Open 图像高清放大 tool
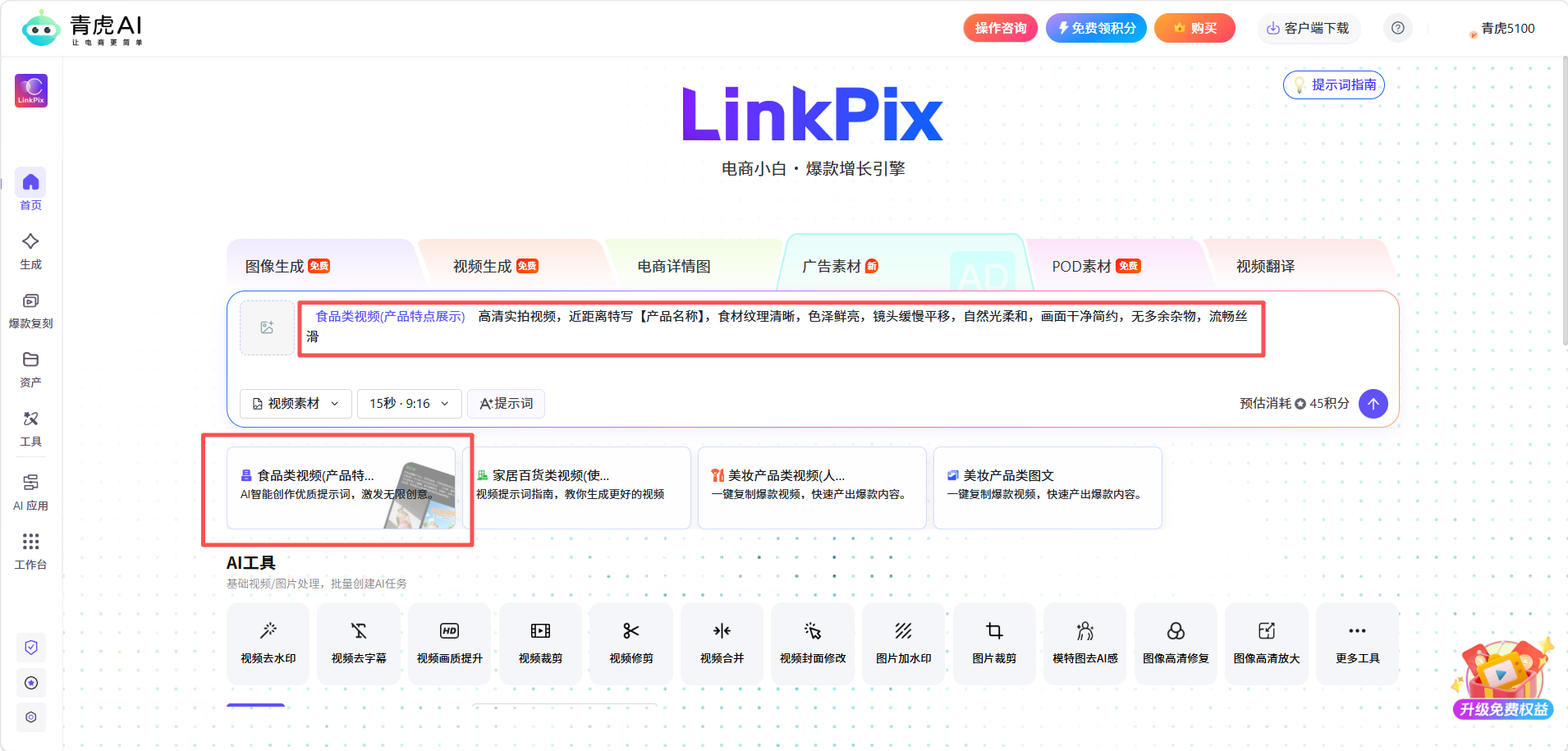 (1267, 643)
